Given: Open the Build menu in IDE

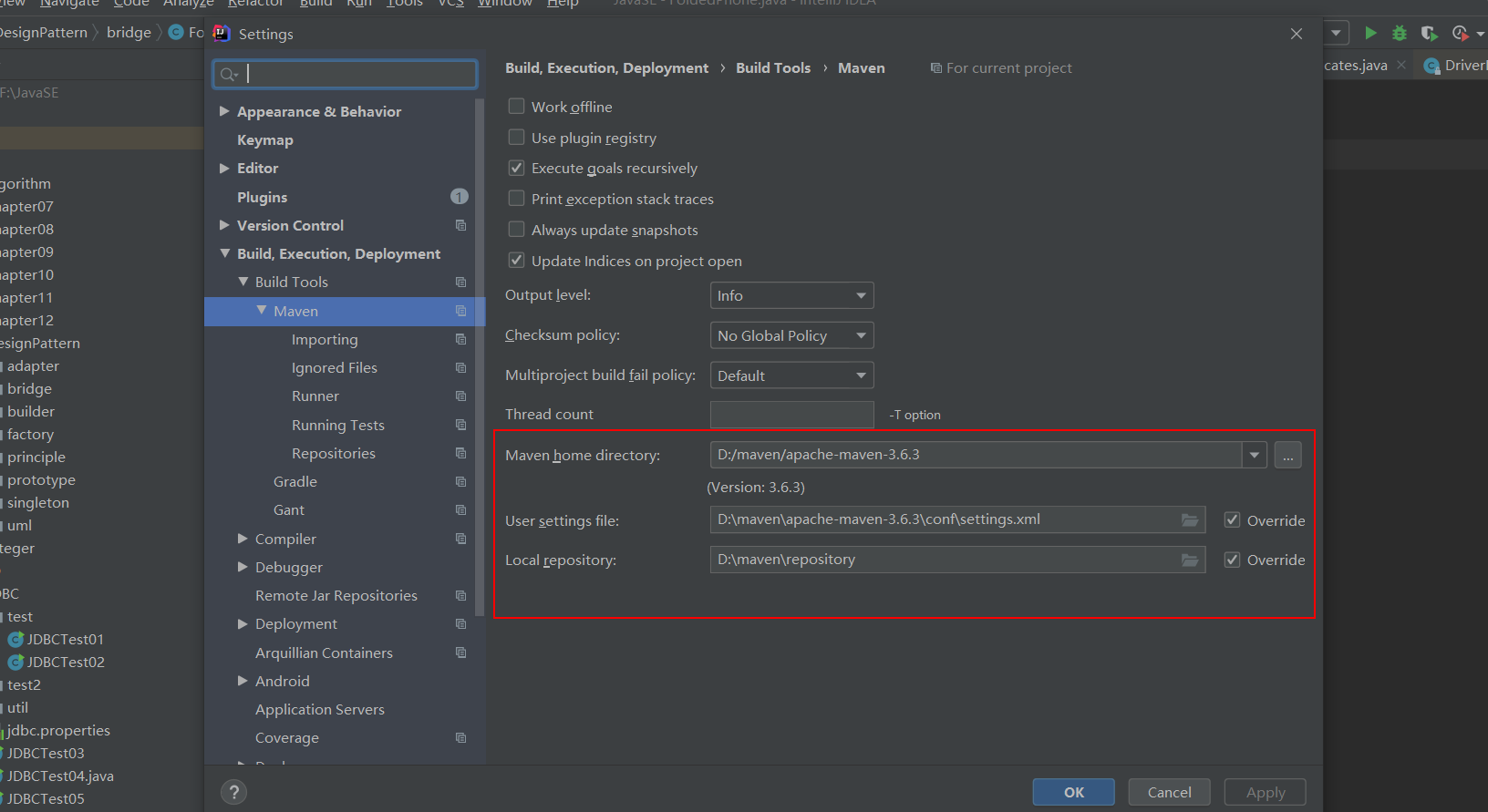Looking at the screenshot, I should [315, 3].
